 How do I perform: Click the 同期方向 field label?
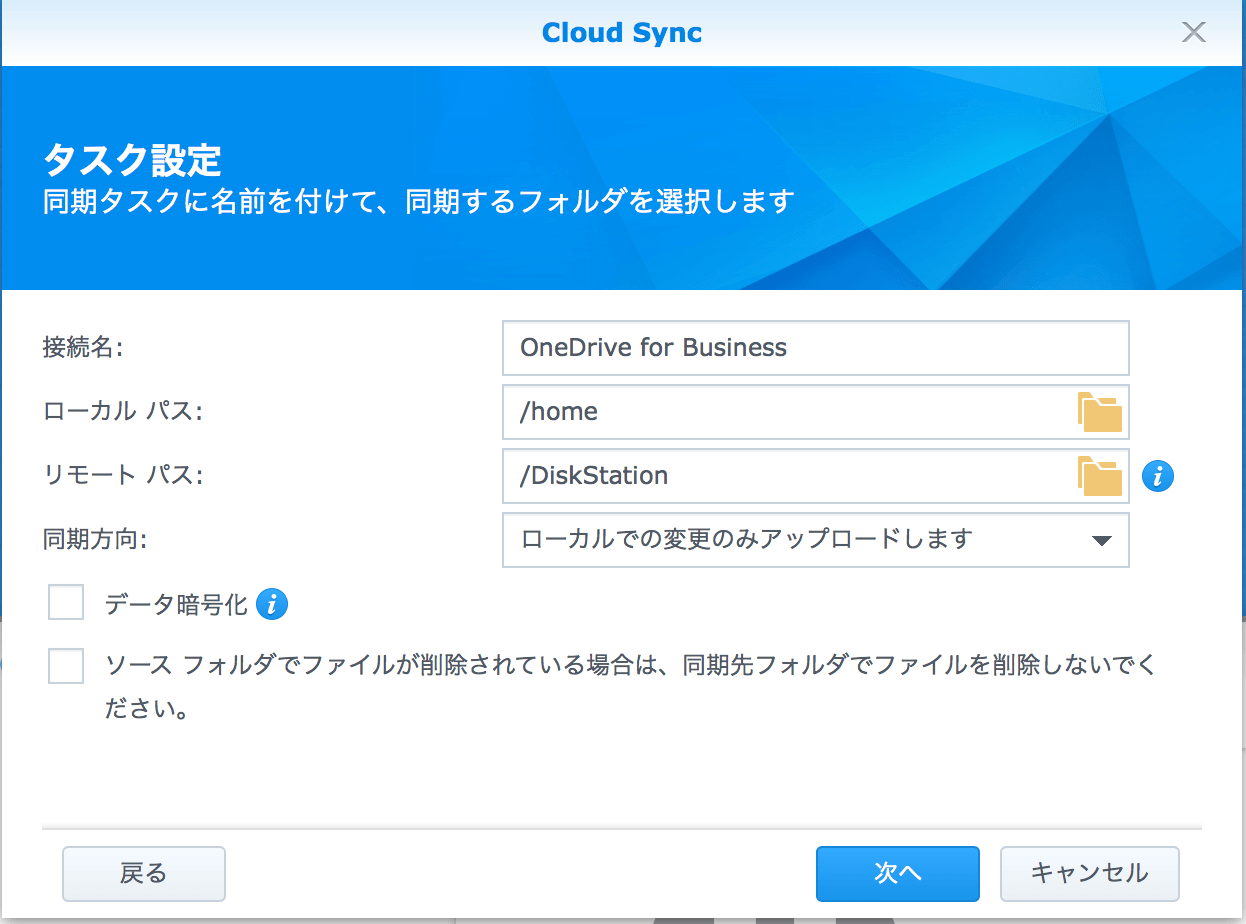coord(95,540)
